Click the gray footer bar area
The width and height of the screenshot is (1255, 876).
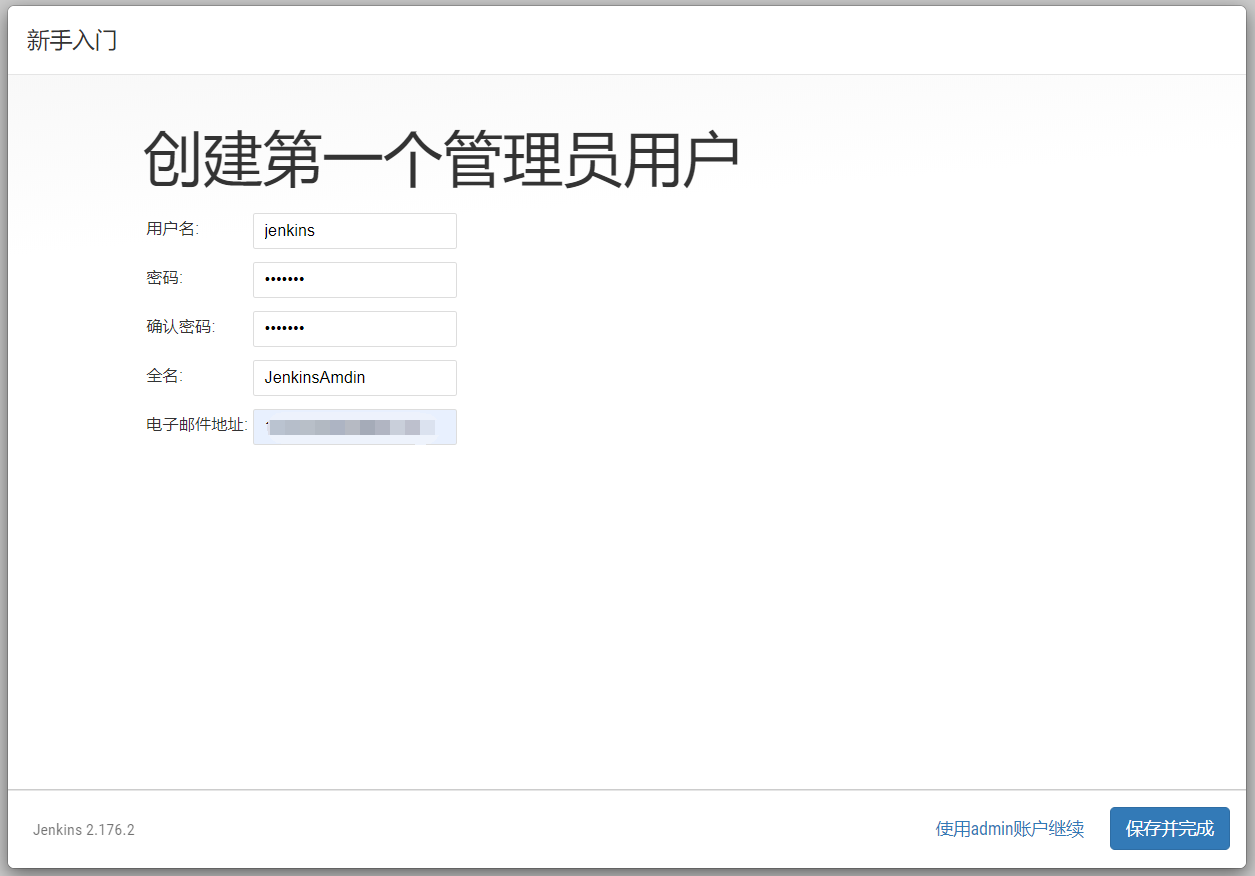click(600, 829)
